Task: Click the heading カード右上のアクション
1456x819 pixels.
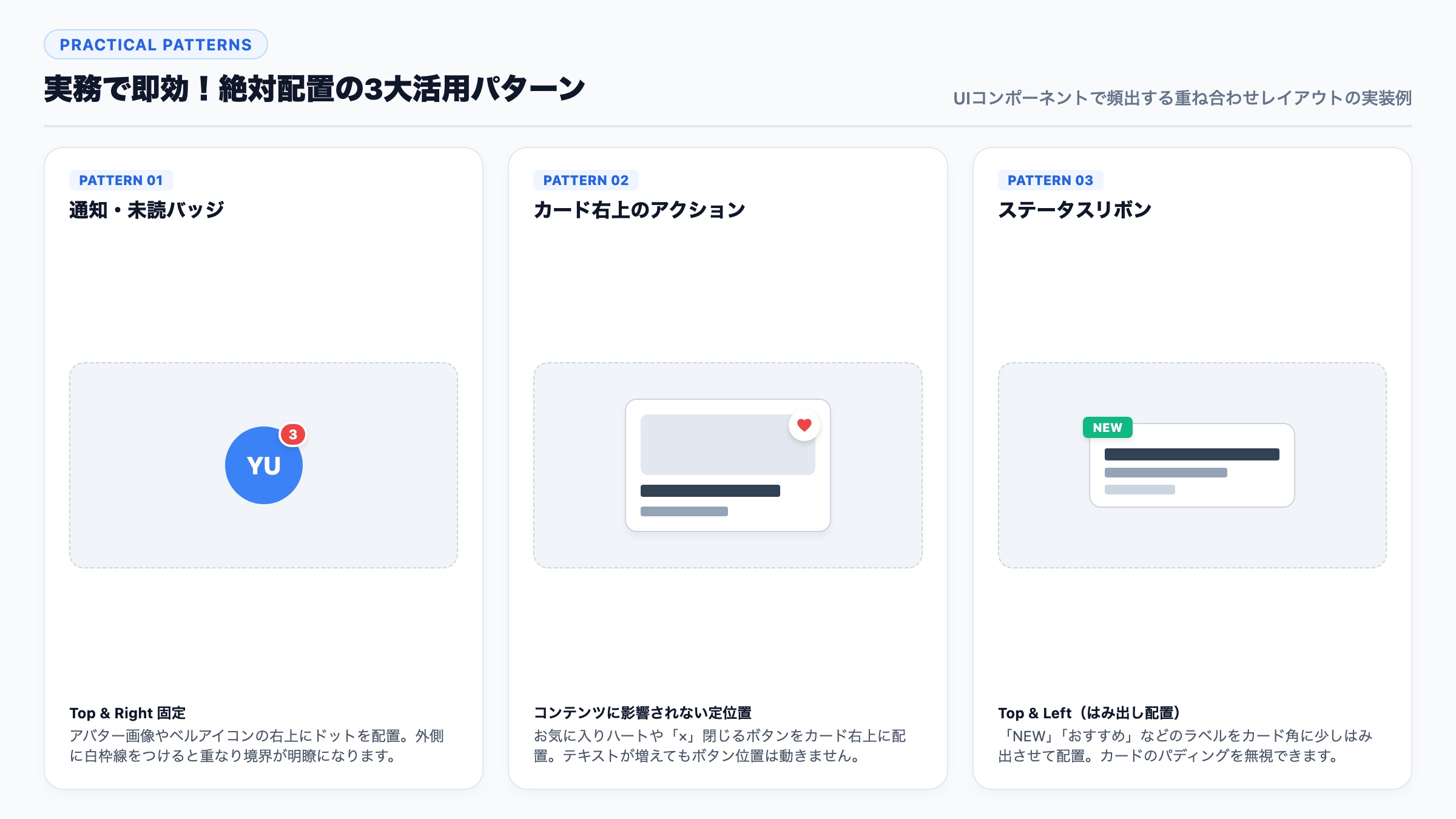Action: [639, 210]
